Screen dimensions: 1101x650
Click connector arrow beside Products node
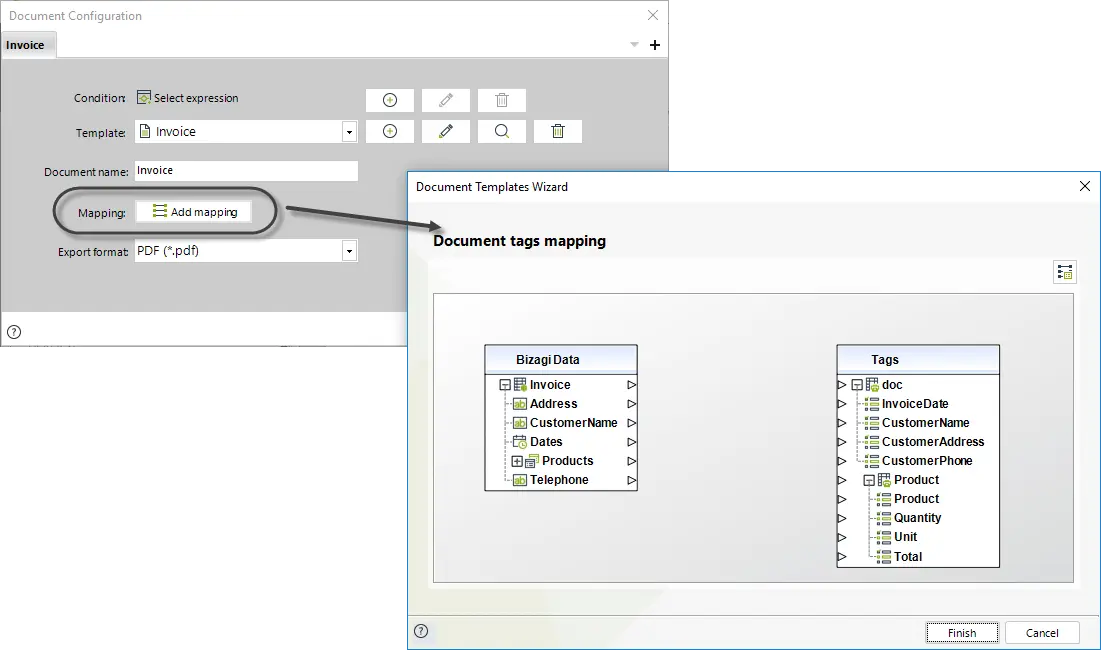point(631,461)
